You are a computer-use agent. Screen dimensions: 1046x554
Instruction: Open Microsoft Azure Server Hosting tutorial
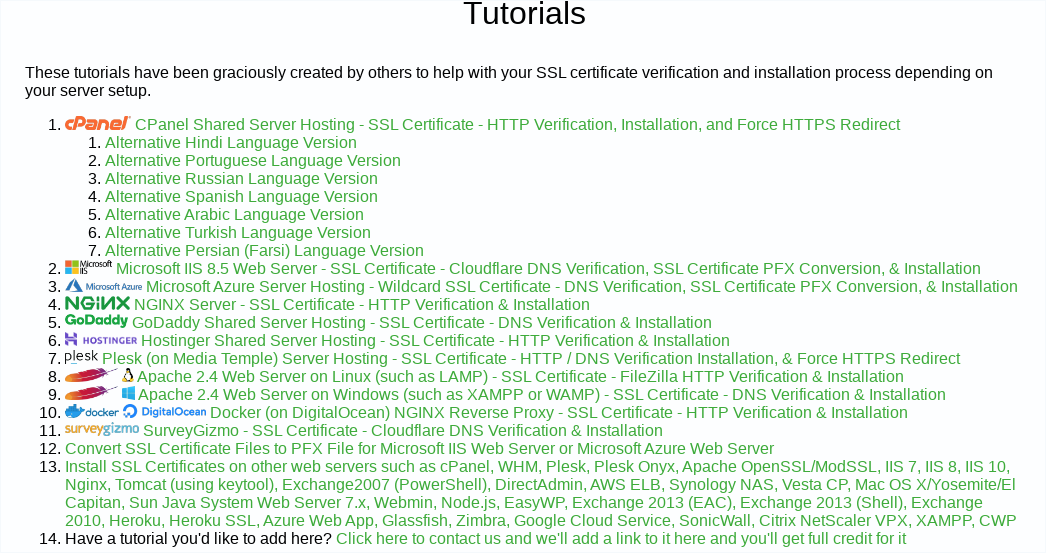tap(582, 287)
